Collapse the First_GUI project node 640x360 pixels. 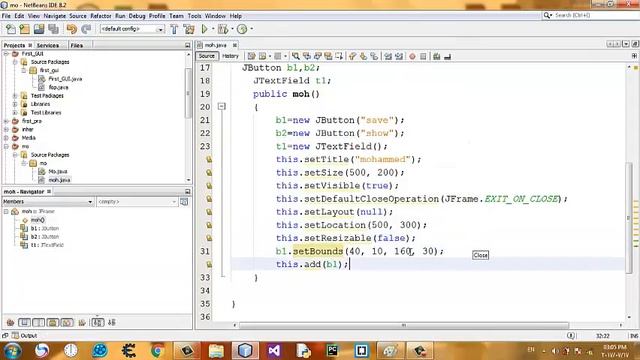[6, 53]
